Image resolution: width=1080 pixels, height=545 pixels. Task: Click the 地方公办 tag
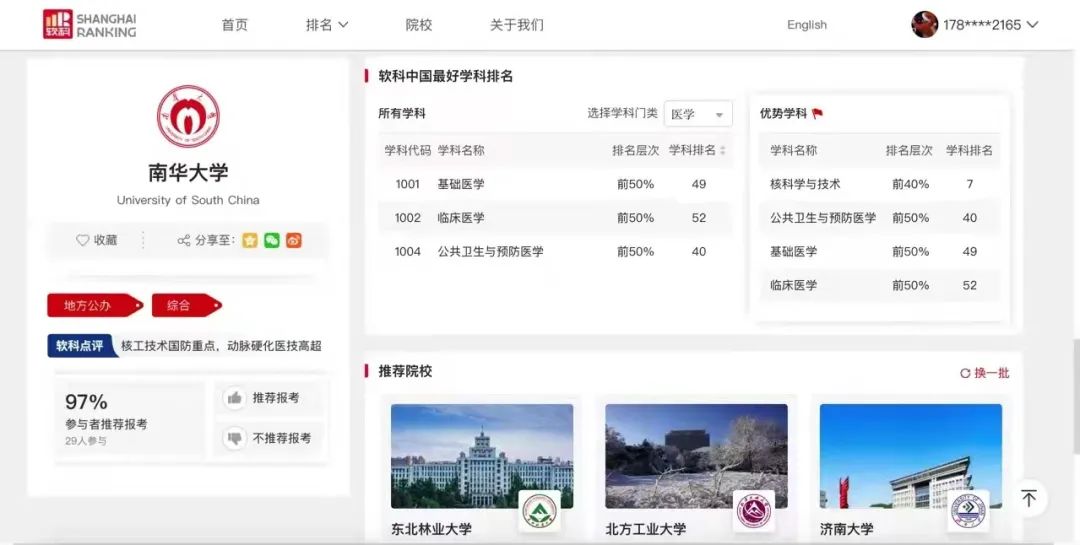tap(94, 305)
